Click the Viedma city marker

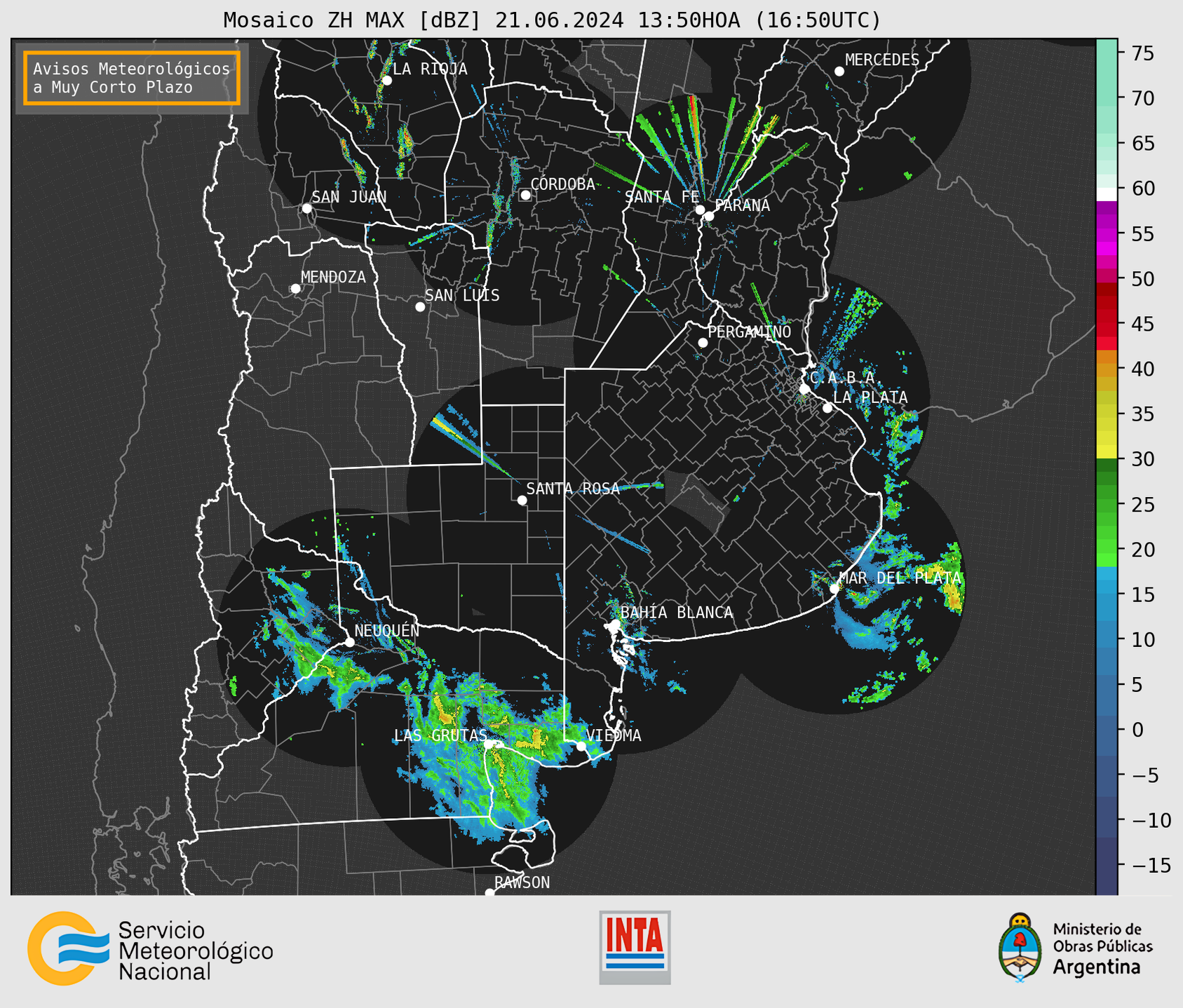click(x=581, y=746)
